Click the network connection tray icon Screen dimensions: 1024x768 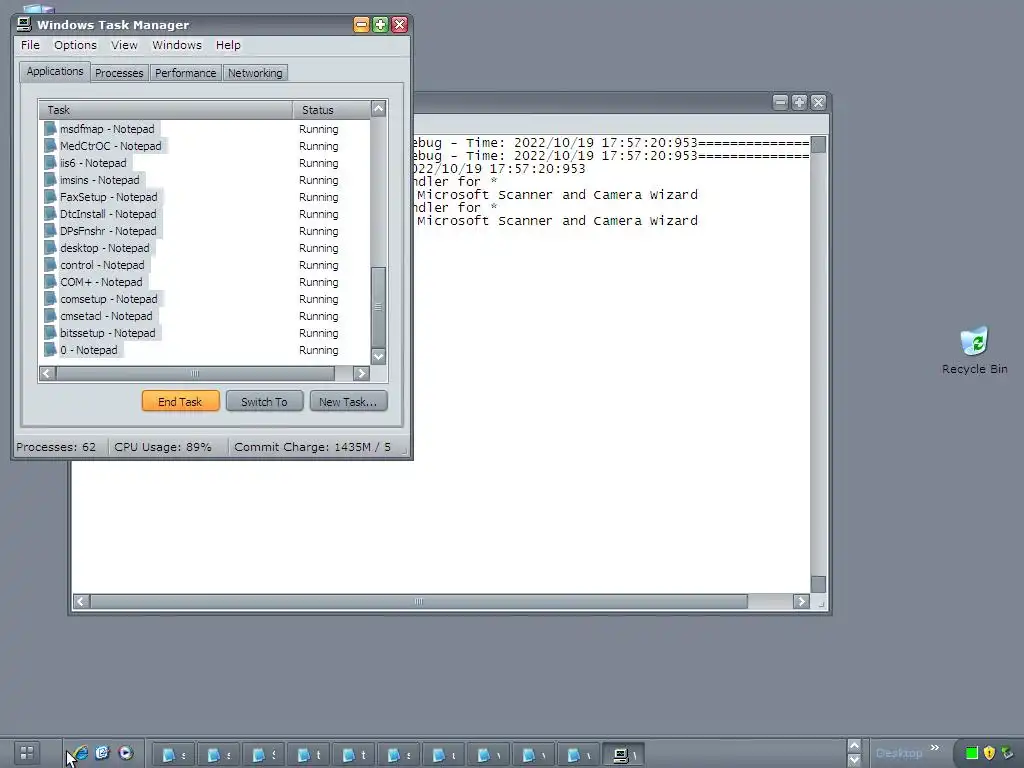(1007, 753)
